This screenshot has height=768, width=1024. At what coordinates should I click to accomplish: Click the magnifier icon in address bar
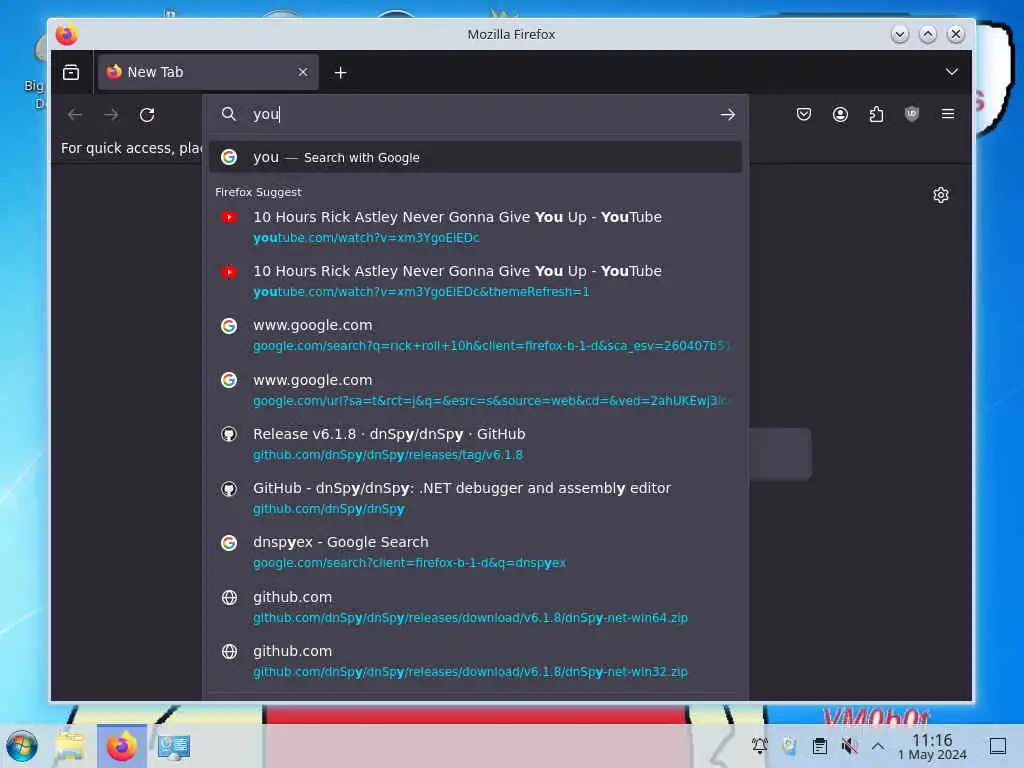click(228, 114)
